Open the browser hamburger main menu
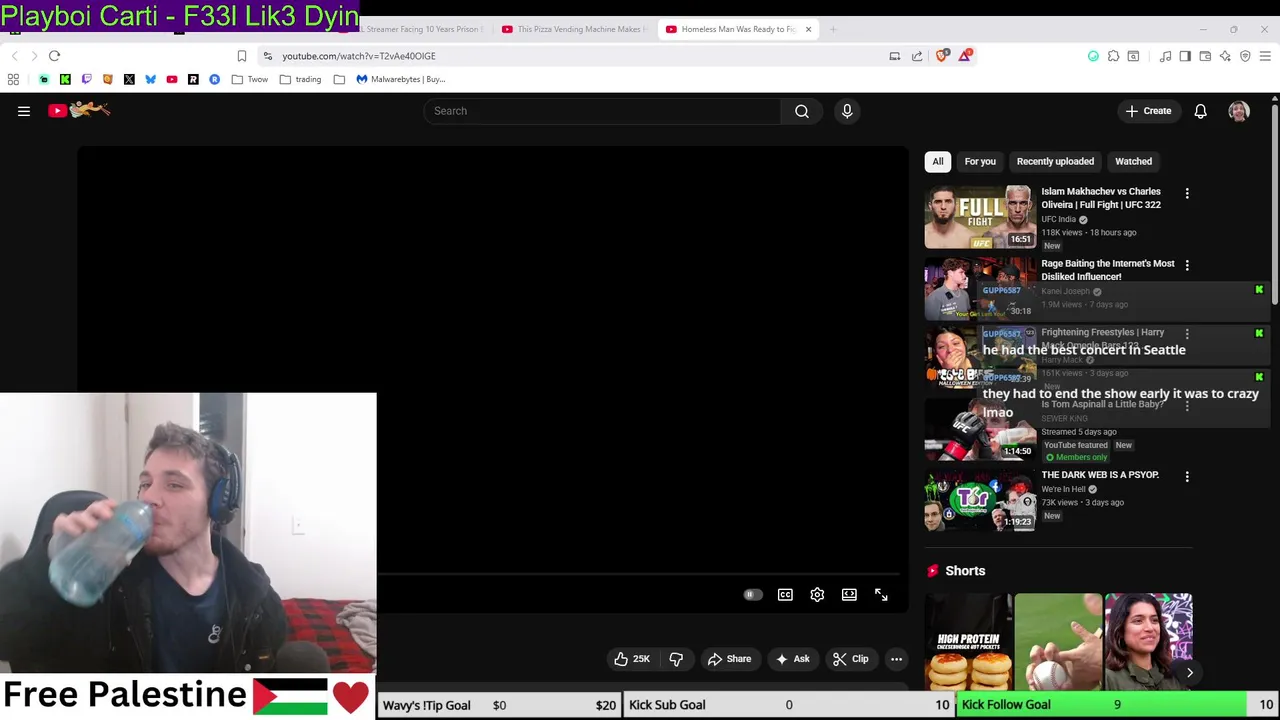Screen dimensions: 1280x720 click(1265, 56)
